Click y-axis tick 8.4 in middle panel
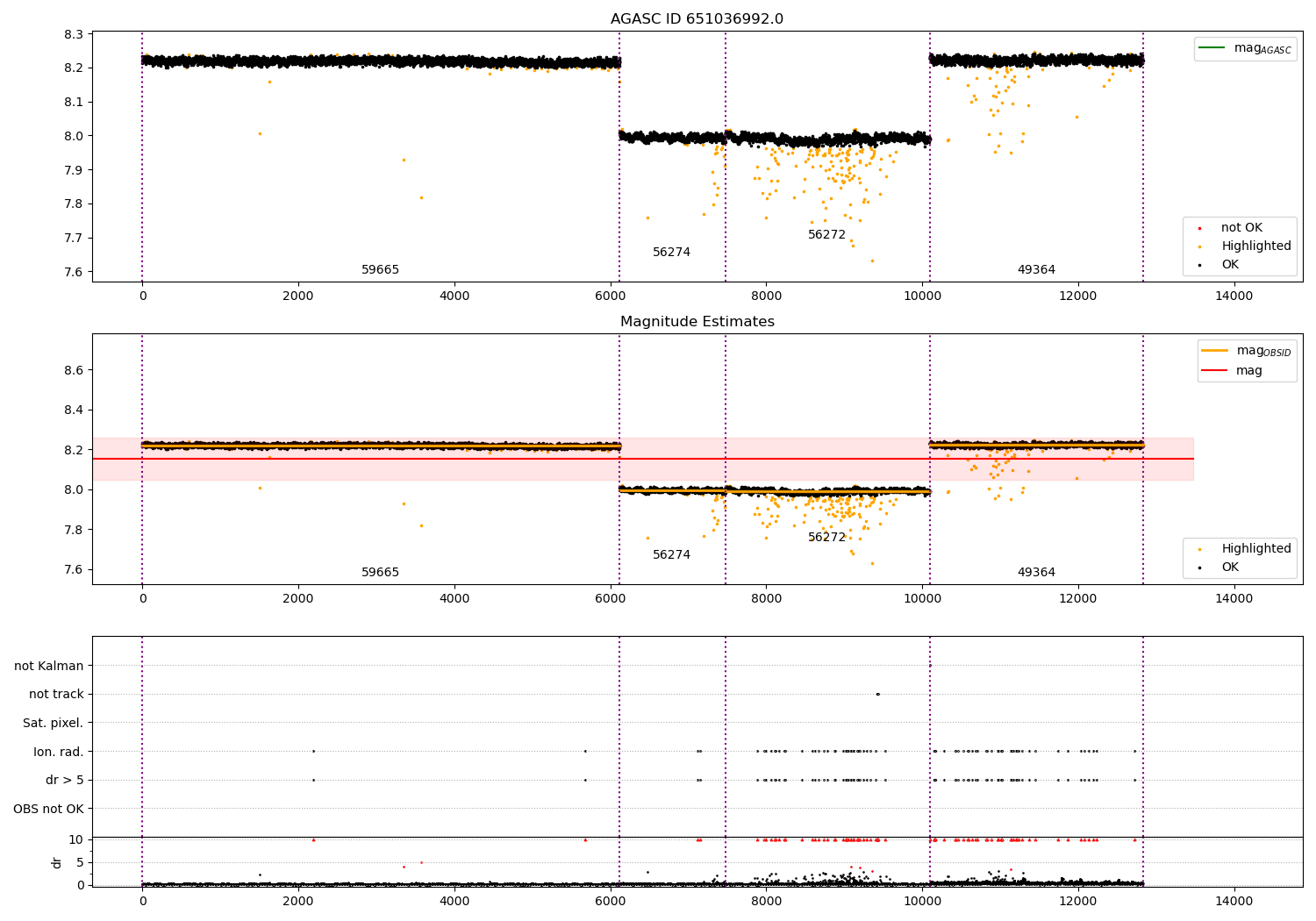 coord(75,410)
